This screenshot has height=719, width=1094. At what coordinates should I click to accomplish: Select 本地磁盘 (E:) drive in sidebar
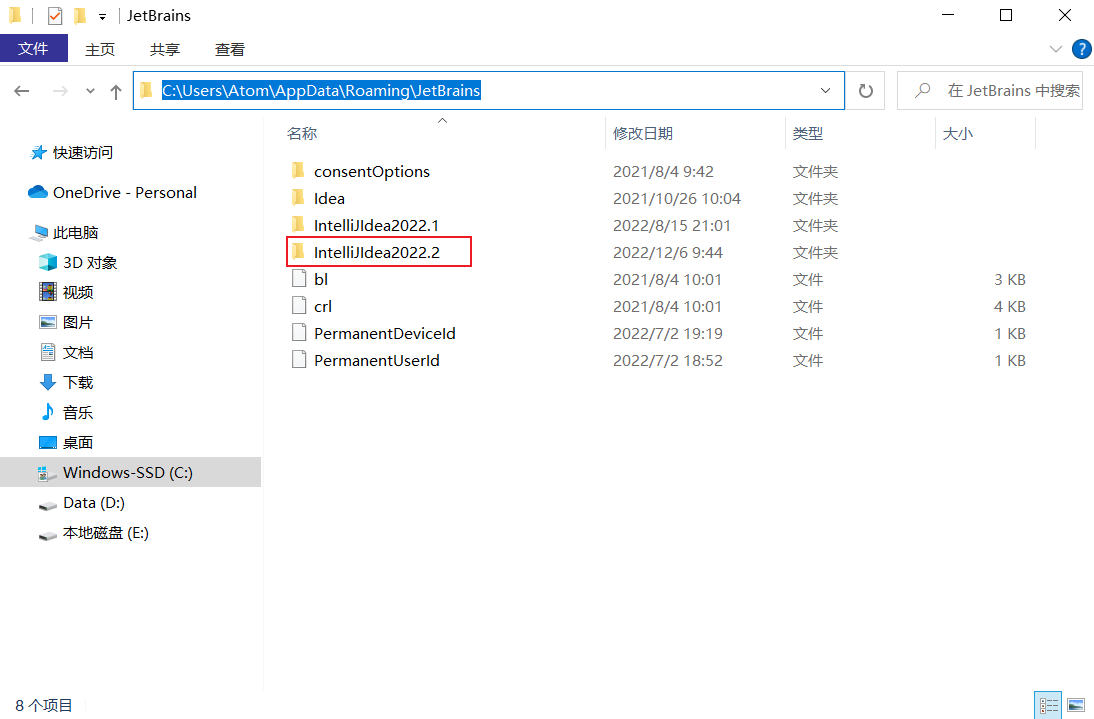(x=105, y=533)
